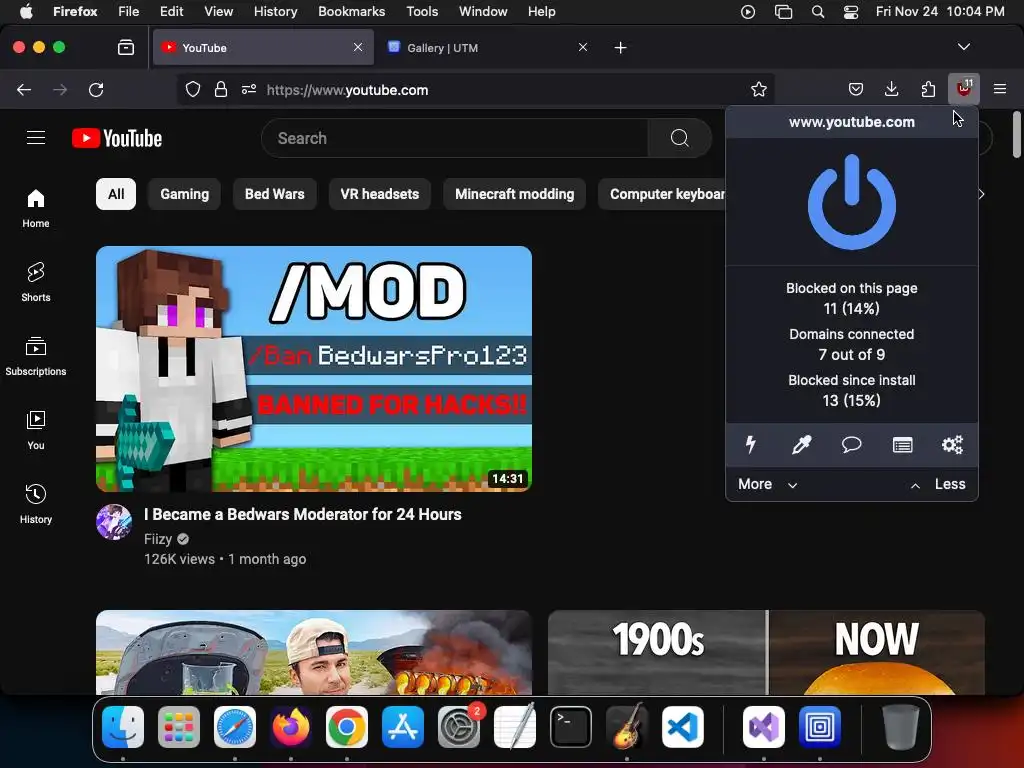Click uBlock Origin toolbar extension icon
Viewport: 1024px width, 768px height.
tap(964, 89)
